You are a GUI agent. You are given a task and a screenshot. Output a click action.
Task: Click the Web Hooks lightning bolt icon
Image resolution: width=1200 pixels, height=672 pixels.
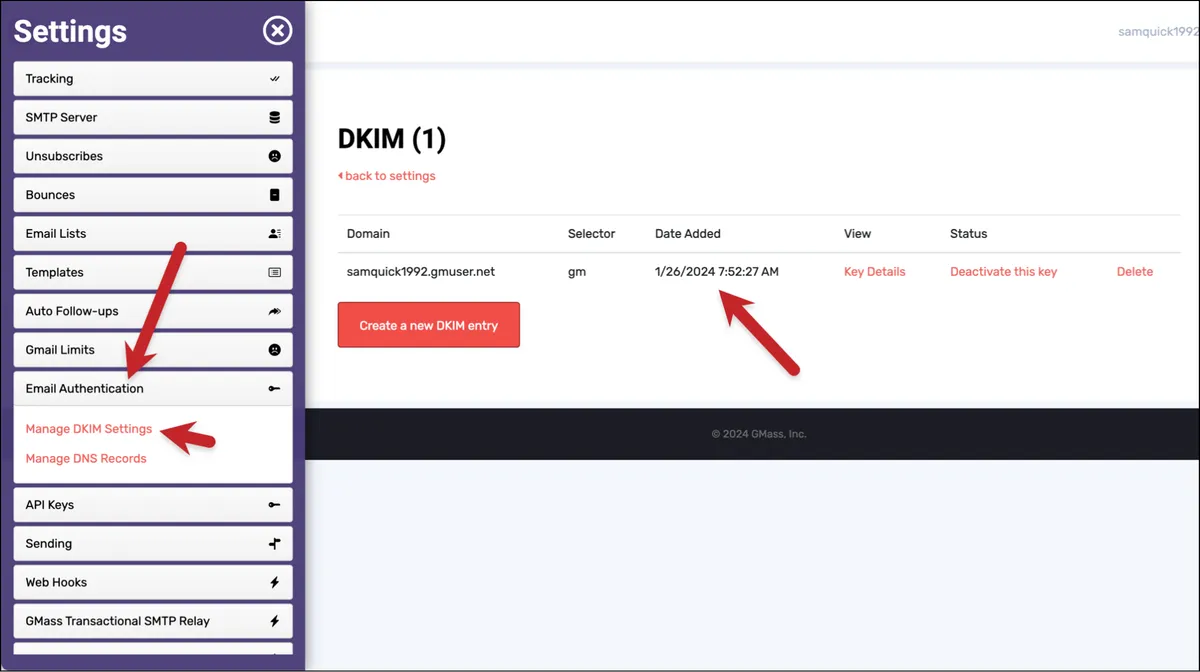(x=275, y=583)
